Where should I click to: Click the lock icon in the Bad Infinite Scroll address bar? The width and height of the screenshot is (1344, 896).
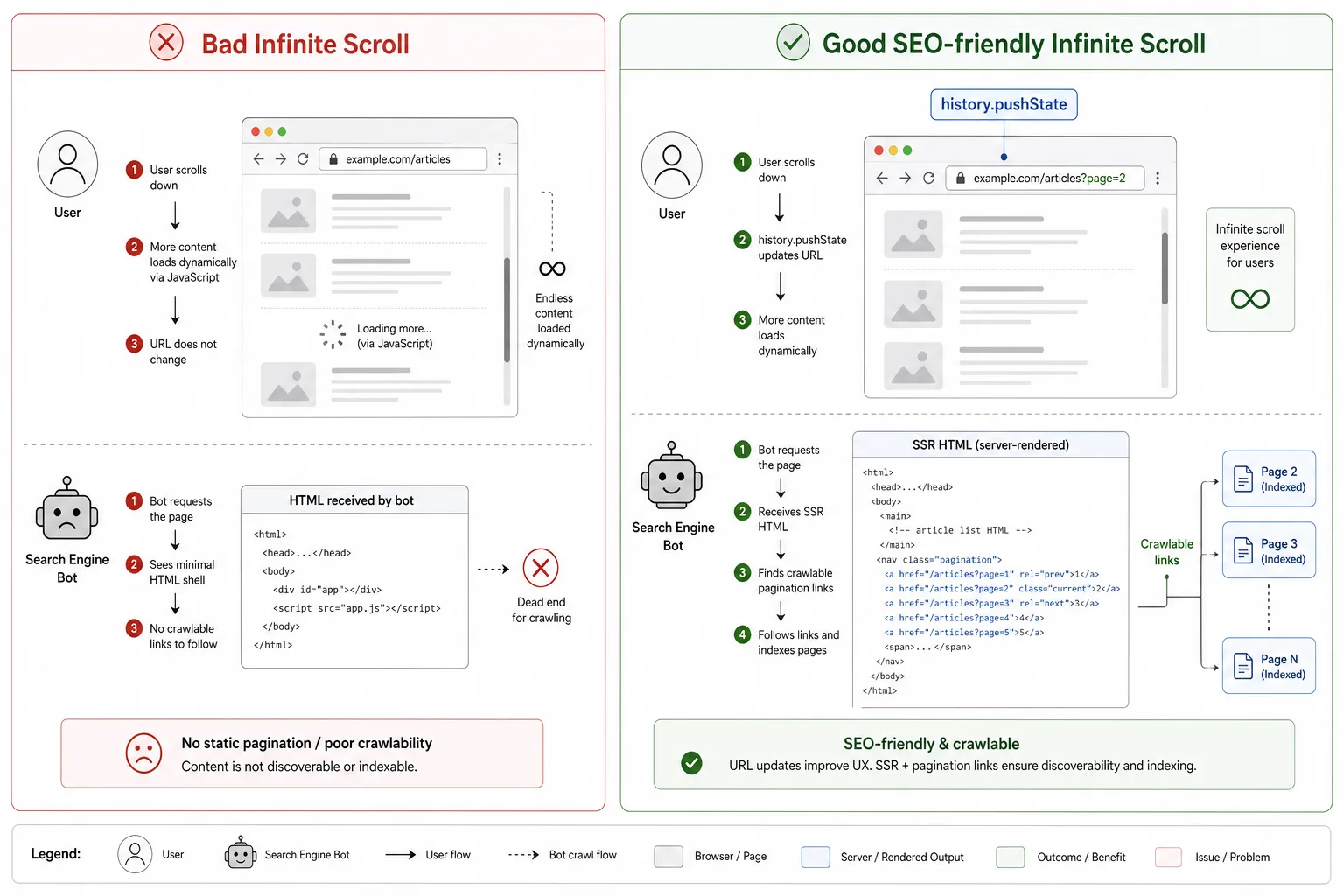pyautogui.click(x=332, y=159)
